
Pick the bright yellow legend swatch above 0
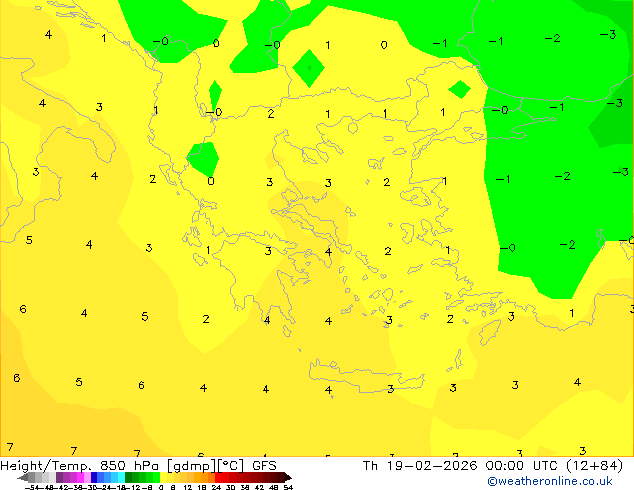pos(163,477)
